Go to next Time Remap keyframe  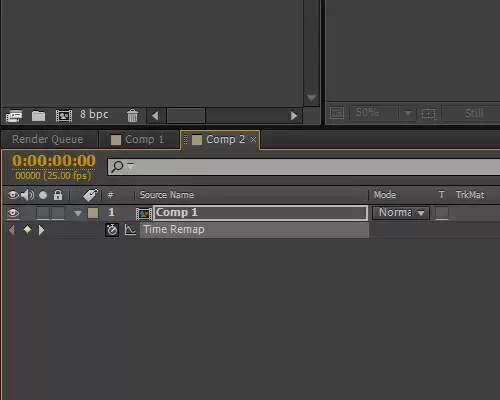click(x=41, y=230)
